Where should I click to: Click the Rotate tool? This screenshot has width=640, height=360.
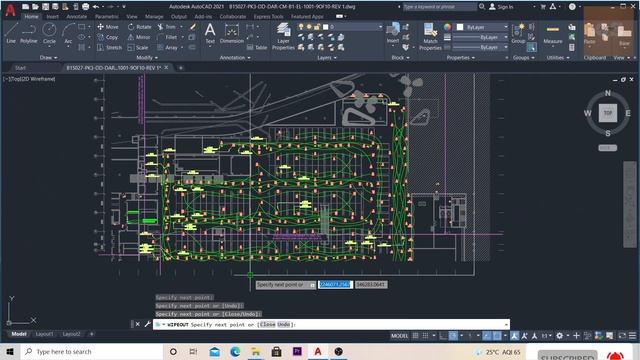(140, 27)
